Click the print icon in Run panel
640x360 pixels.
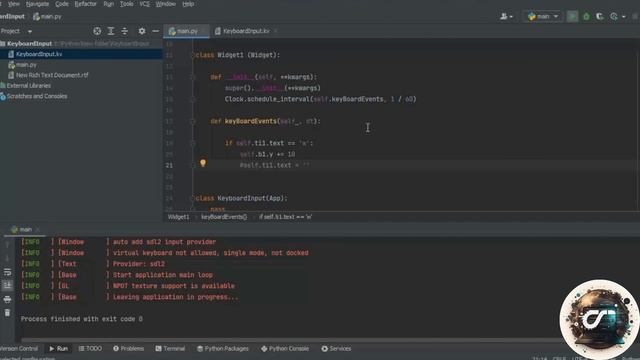[x=7, y=299]
